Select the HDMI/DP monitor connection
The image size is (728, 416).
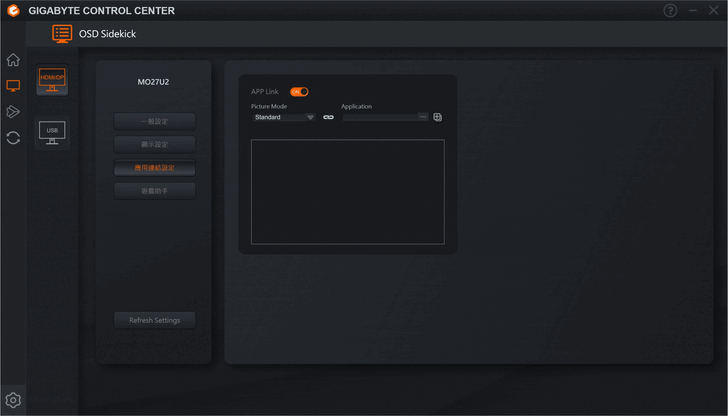pyautogui.click(x=52, y=80)
